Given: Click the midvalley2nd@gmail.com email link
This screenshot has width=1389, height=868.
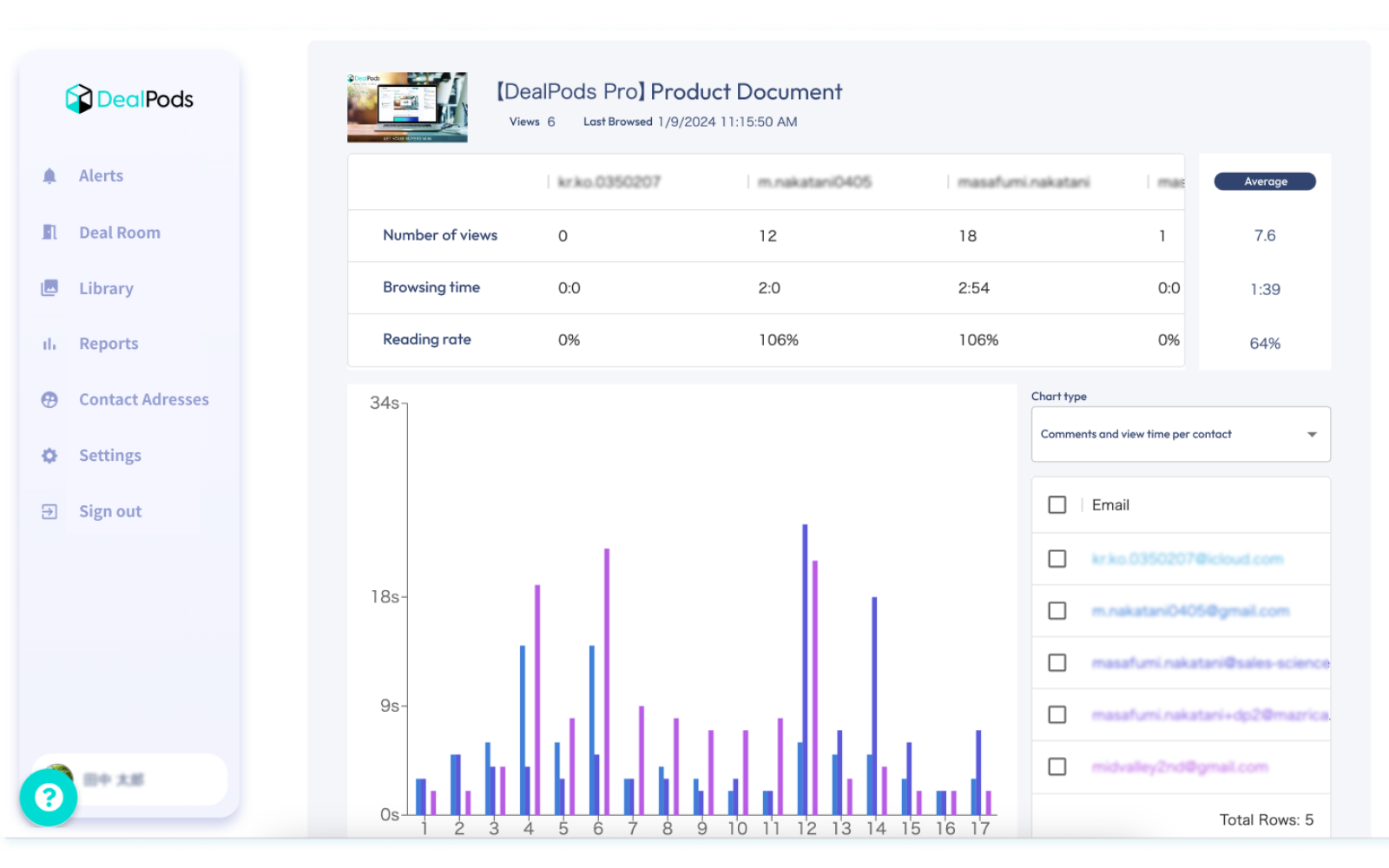Looking at the screenshot, I should click(1180, 767).
